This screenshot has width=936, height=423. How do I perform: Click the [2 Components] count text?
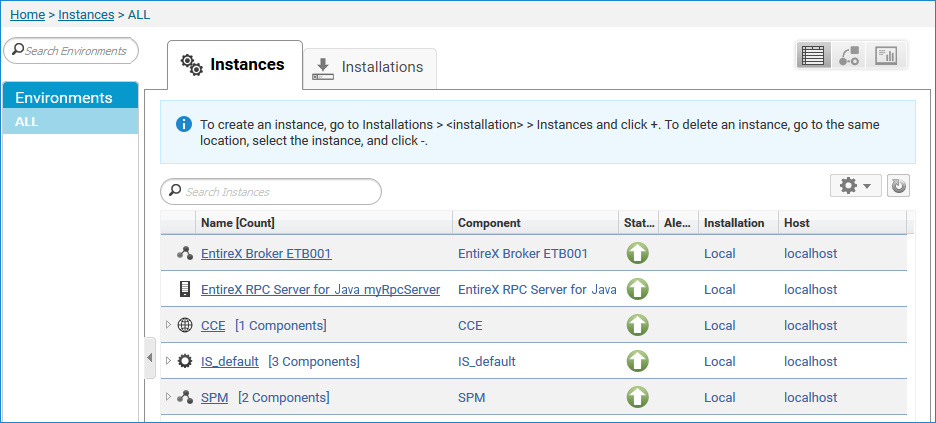[284, 397]
